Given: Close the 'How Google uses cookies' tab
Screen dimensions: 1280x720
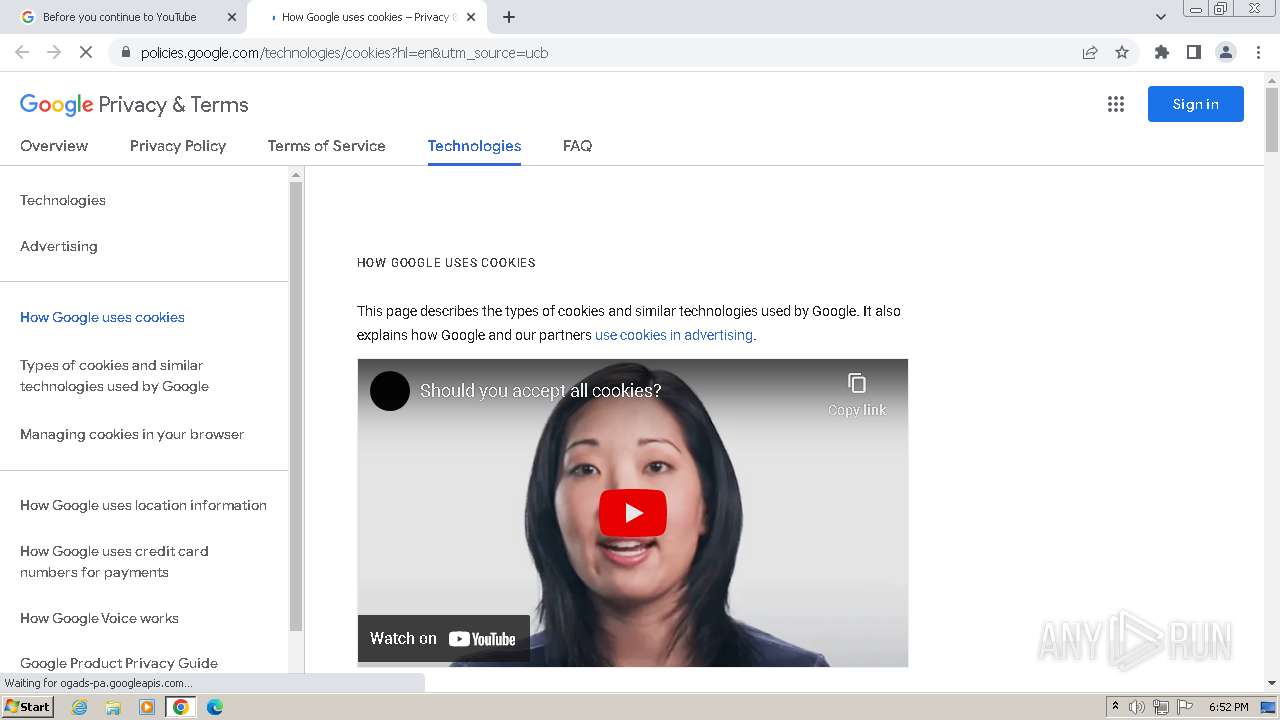Looking at the screenshot, I should pos(471,17).
